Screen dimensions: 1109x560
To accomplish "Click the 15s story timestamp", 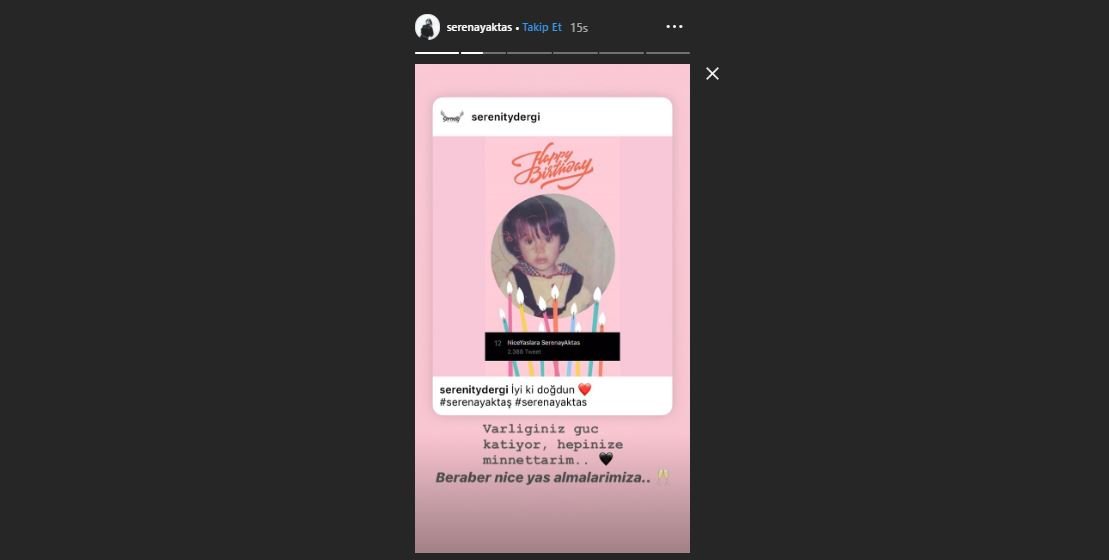I will [x=579, y=28].
